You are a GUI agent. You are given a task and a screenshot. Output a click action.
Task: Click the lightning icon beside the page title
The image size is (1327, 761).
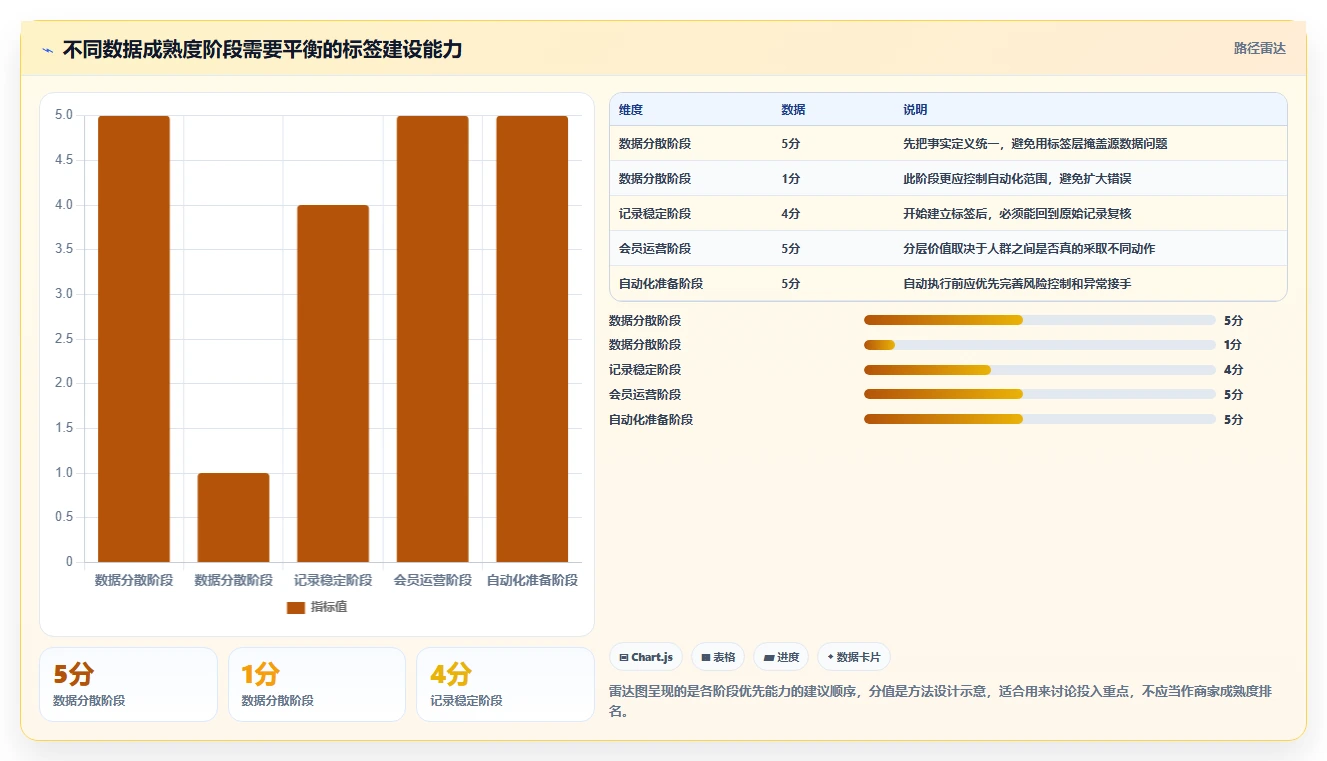point(47,50)
